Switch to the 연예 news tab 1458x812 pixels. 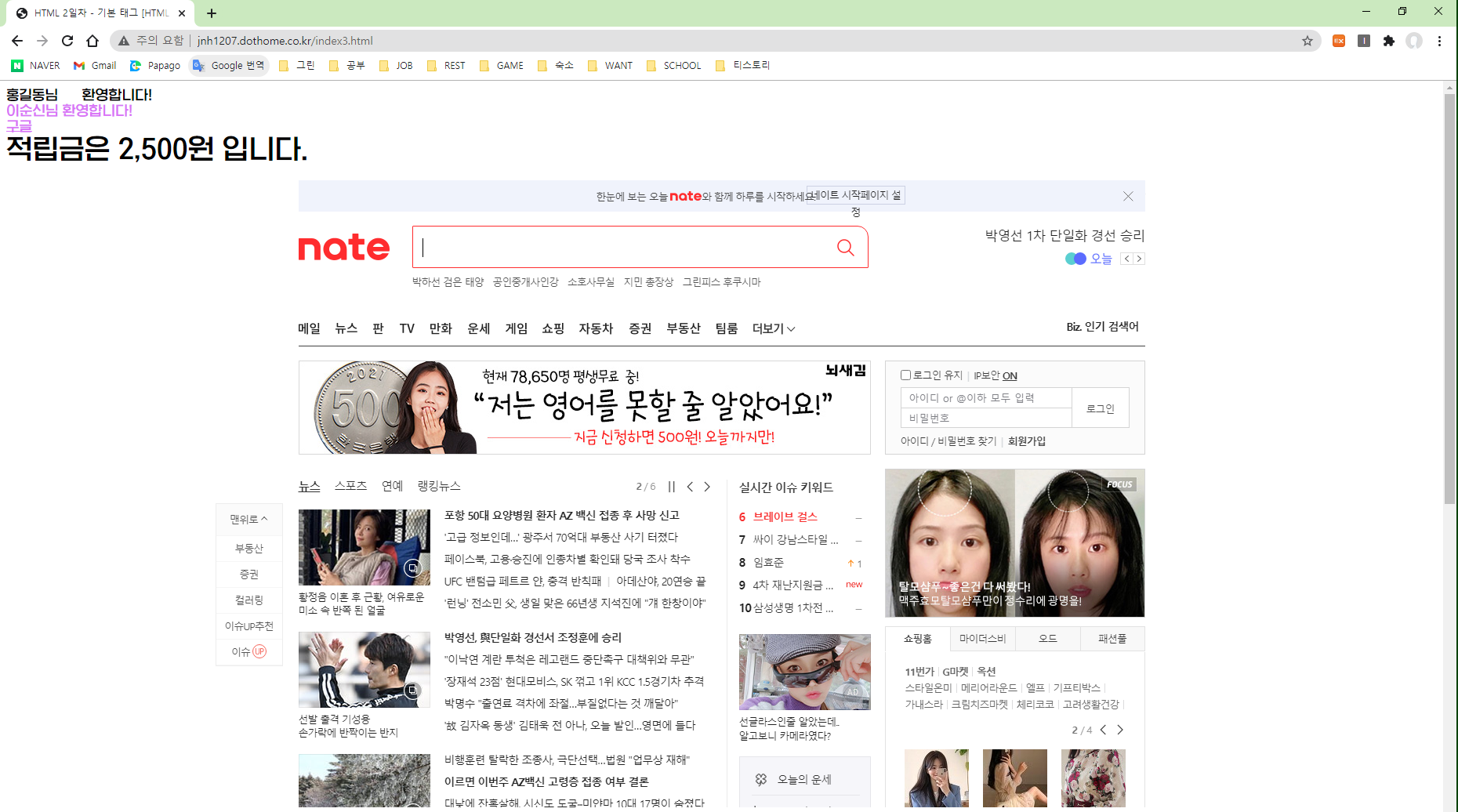point(392,486)
